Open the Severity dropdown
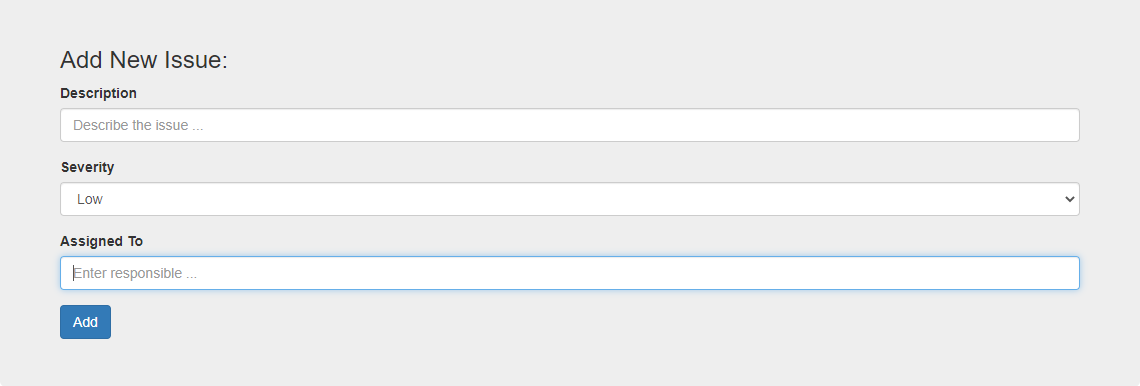Image resolution: width=1140 pixels, height=386 pixels. pos(569,199)
